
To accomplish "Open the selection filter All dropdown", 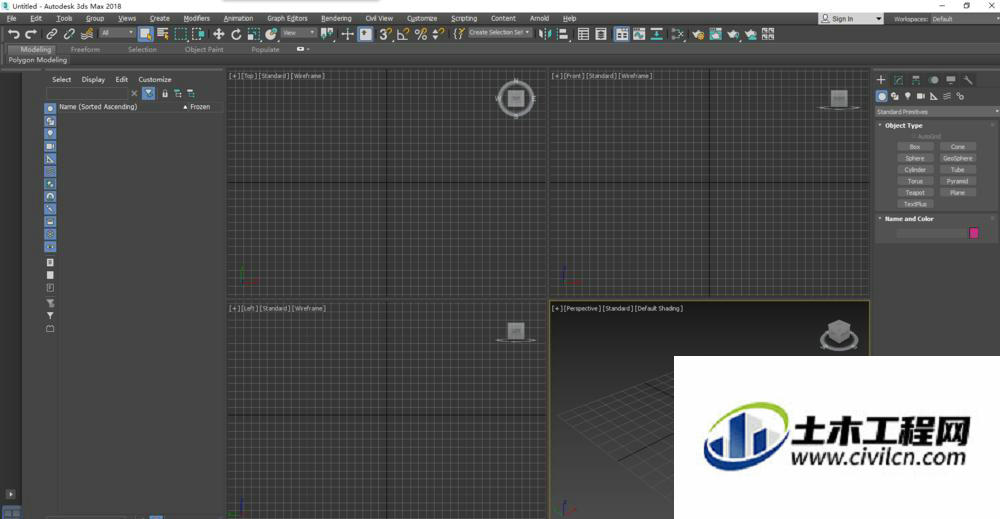I will pyautogui.click(x=117, y=33).
